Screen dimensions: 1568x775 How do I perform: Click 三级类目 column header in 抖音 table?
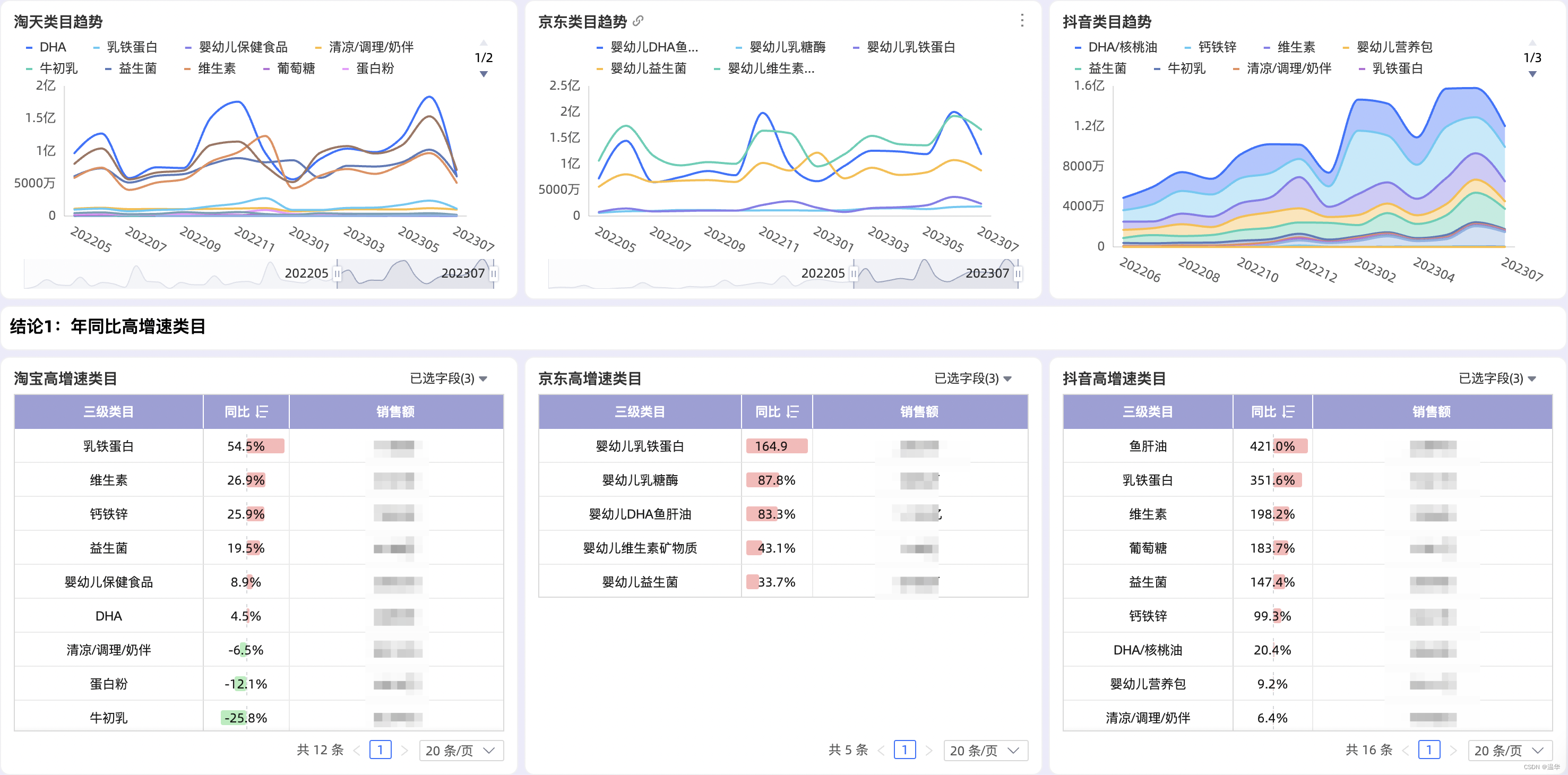(x=1148, y=412)
